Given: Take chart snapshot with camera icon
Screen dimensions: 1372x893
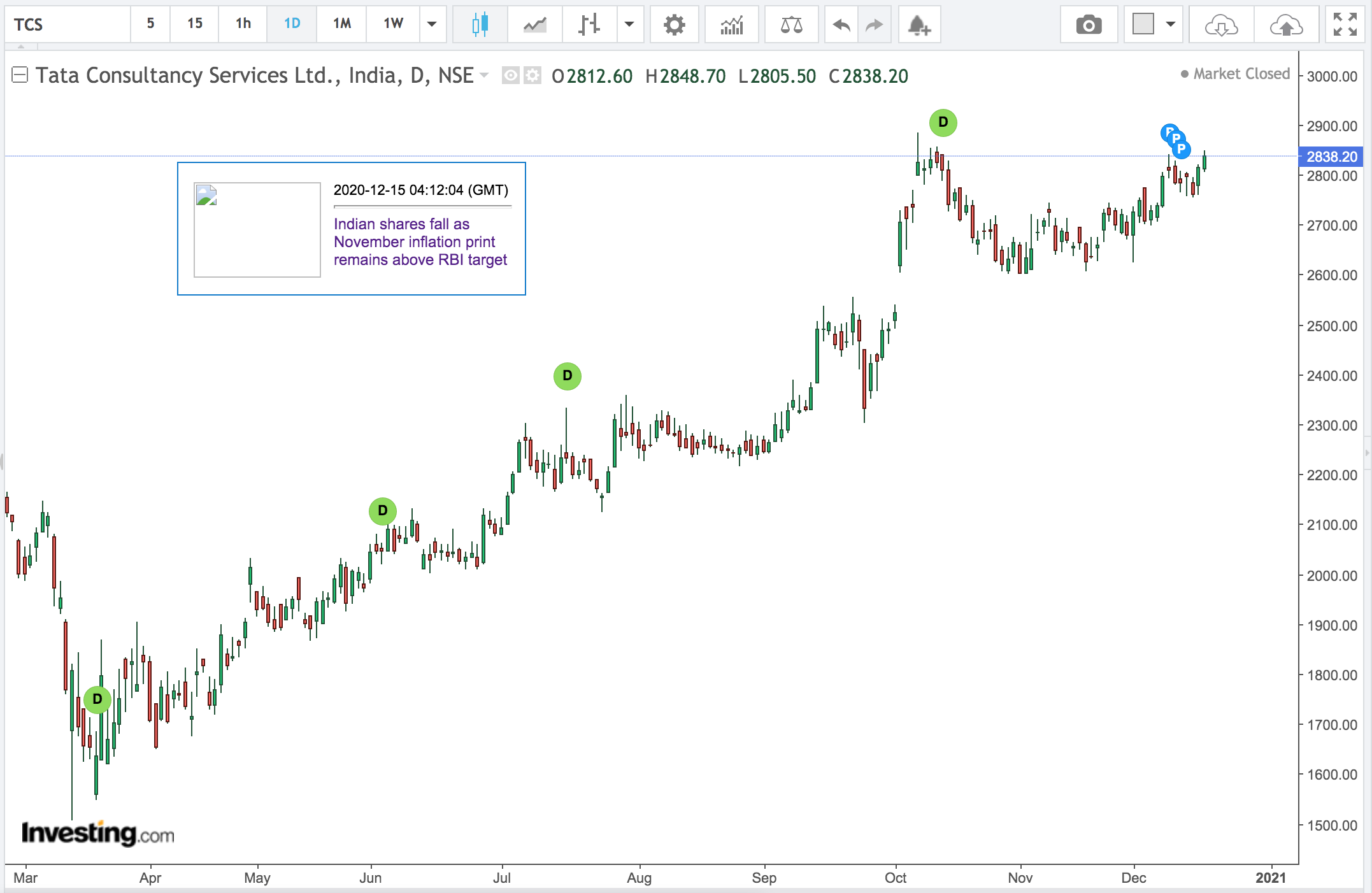Looking at the screenshot, I should coord(1089,25).
